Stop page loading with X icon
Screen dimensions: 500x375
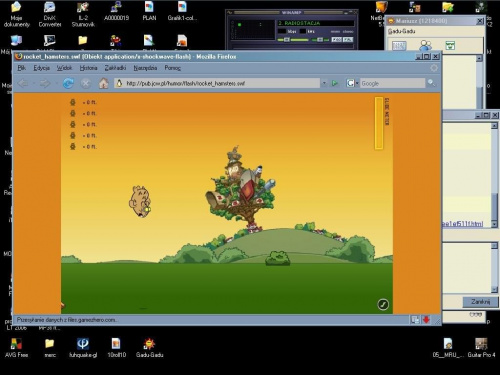86,83
